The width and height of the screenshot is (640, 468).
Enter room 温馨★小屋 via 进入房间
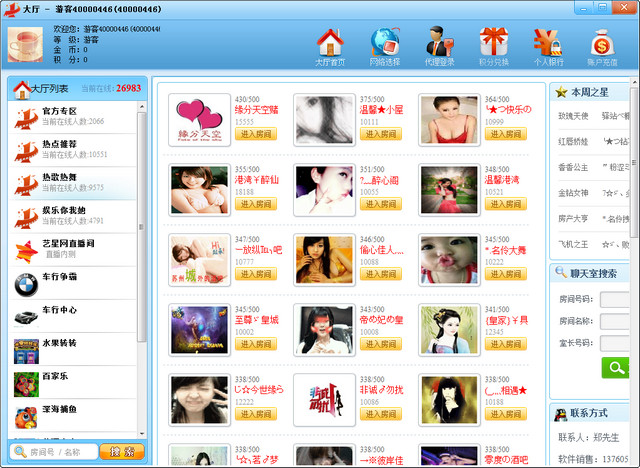(381, 134)
